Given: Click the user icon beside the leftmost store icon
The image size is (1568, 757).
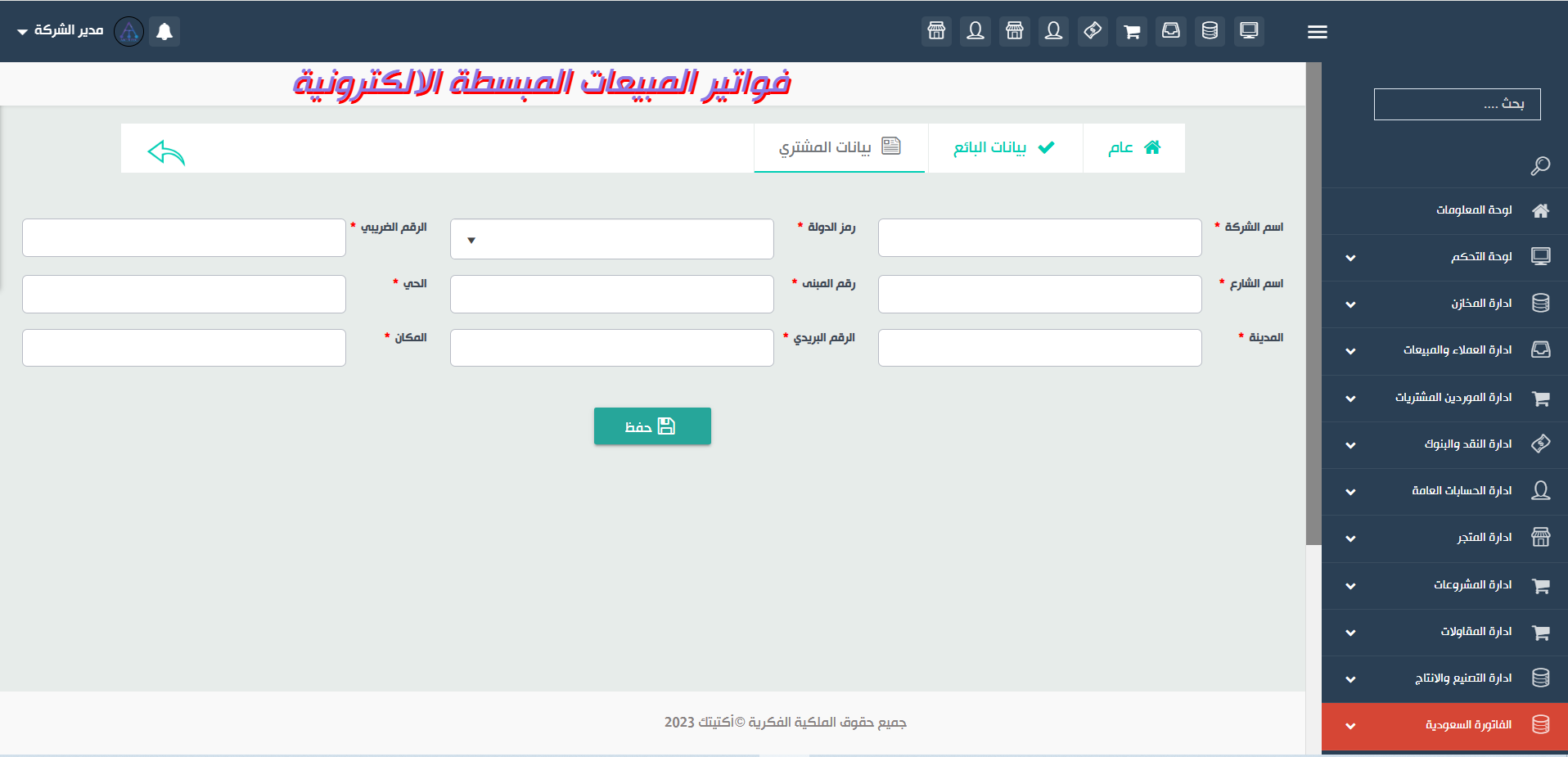Looking at the screenshot, I should click(975, 31).
